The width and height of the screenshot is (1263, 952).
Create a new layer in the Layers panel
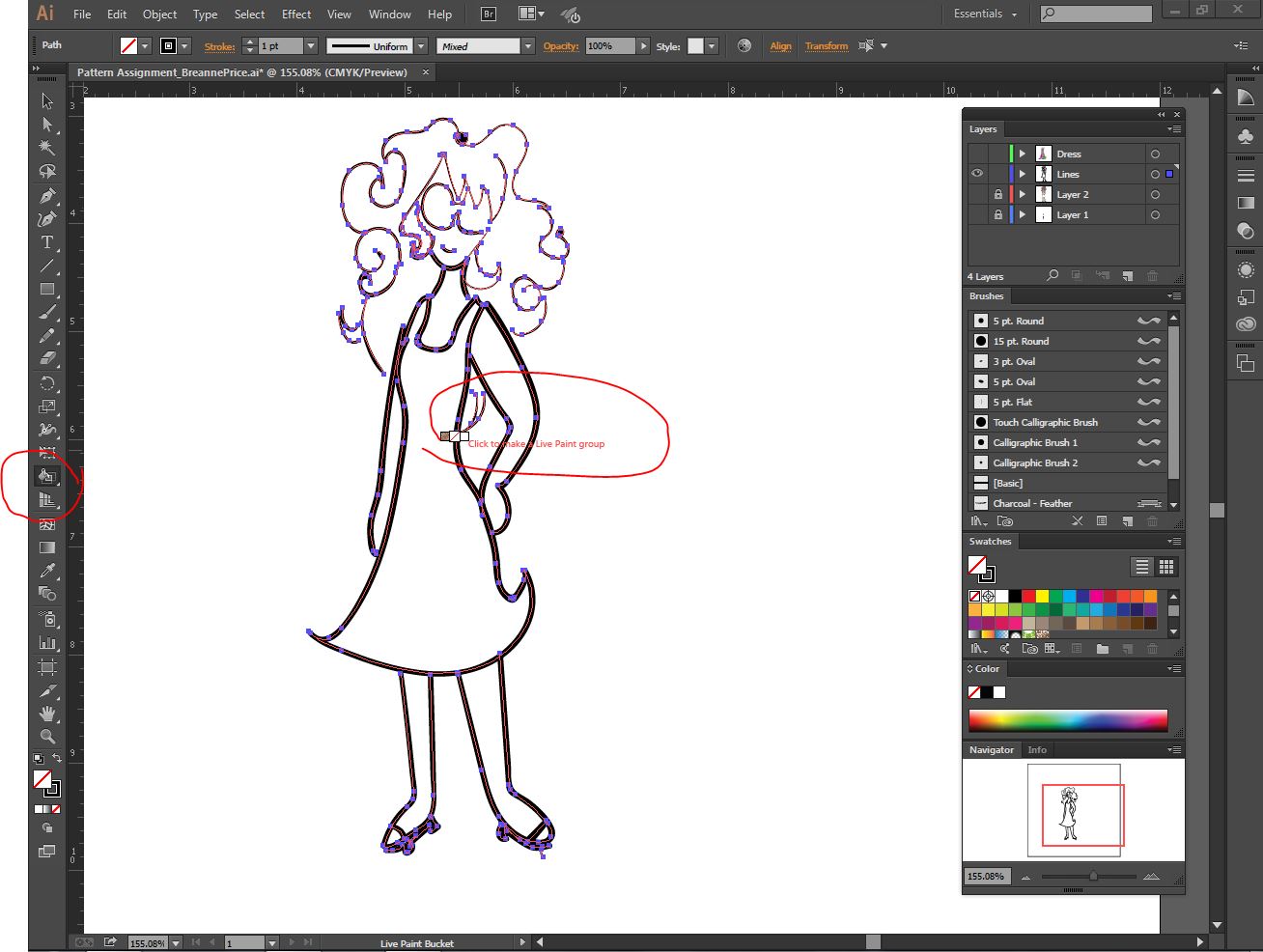click(1128, 276)
